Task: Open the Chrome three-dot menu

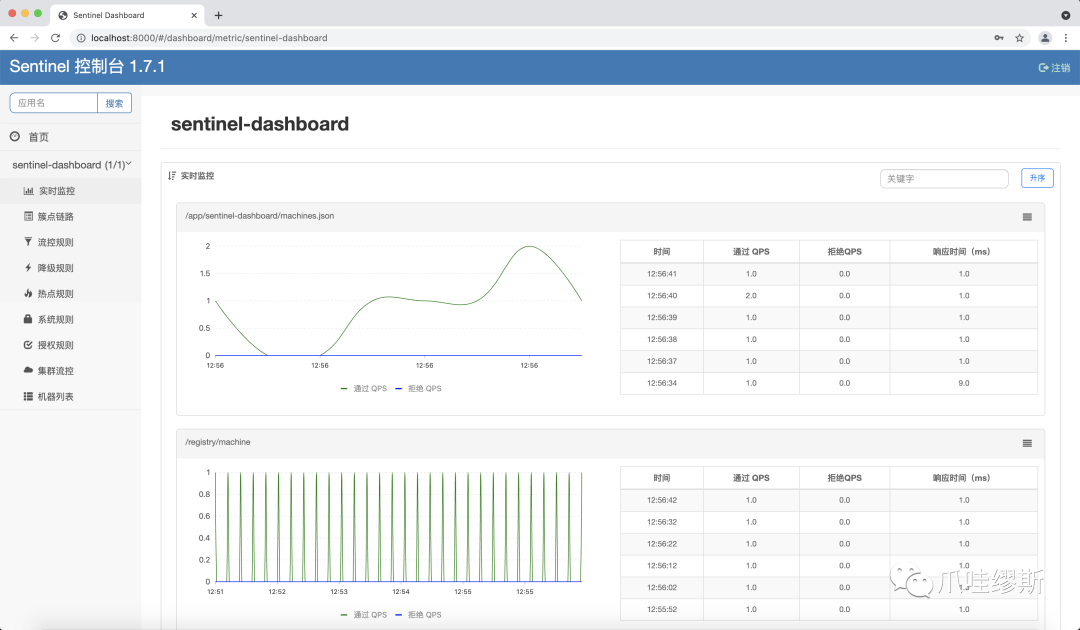Action: click(x=1066, y=38)
